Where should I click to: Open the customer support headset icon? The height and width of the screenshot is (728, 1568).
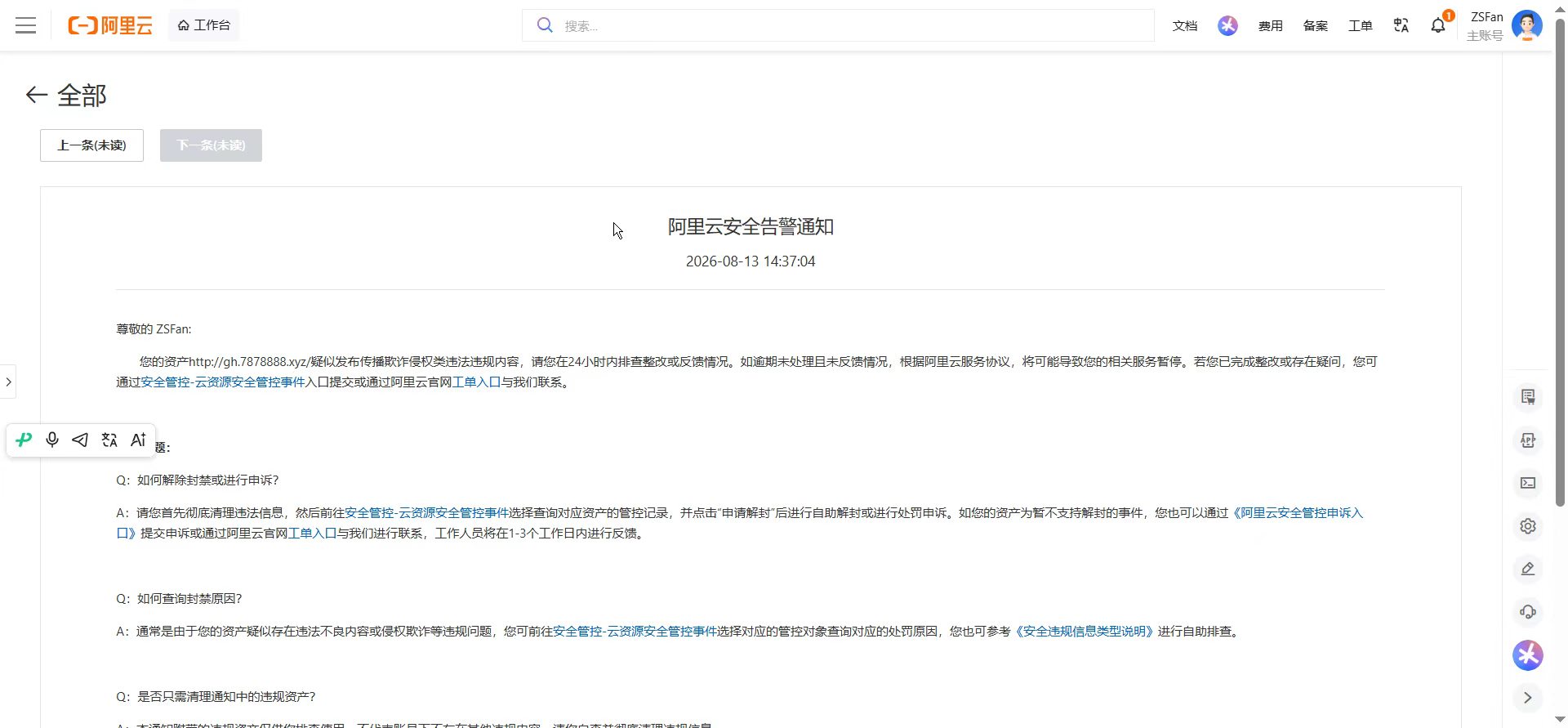tap(1528, 612)
